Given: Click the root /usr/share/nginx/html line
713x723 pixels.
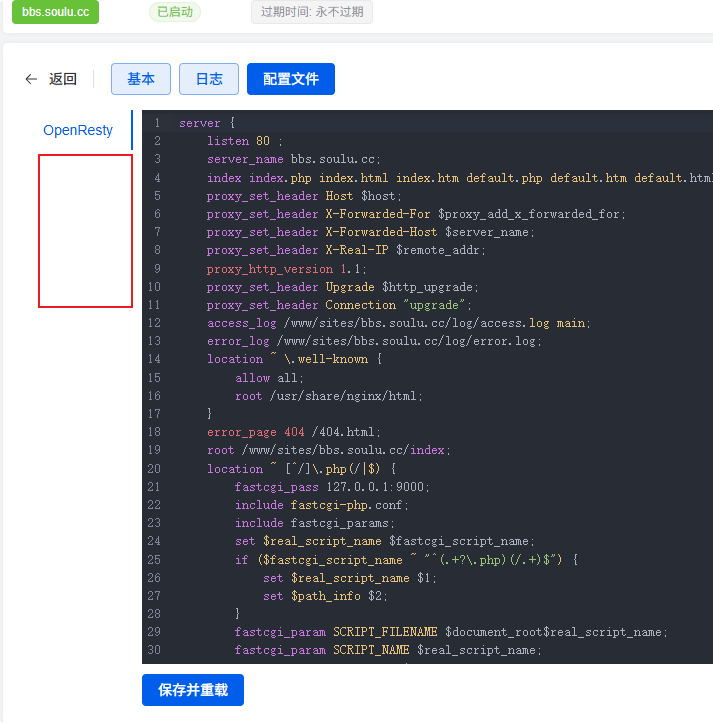Looking at the screenshot, I should 328,396.
